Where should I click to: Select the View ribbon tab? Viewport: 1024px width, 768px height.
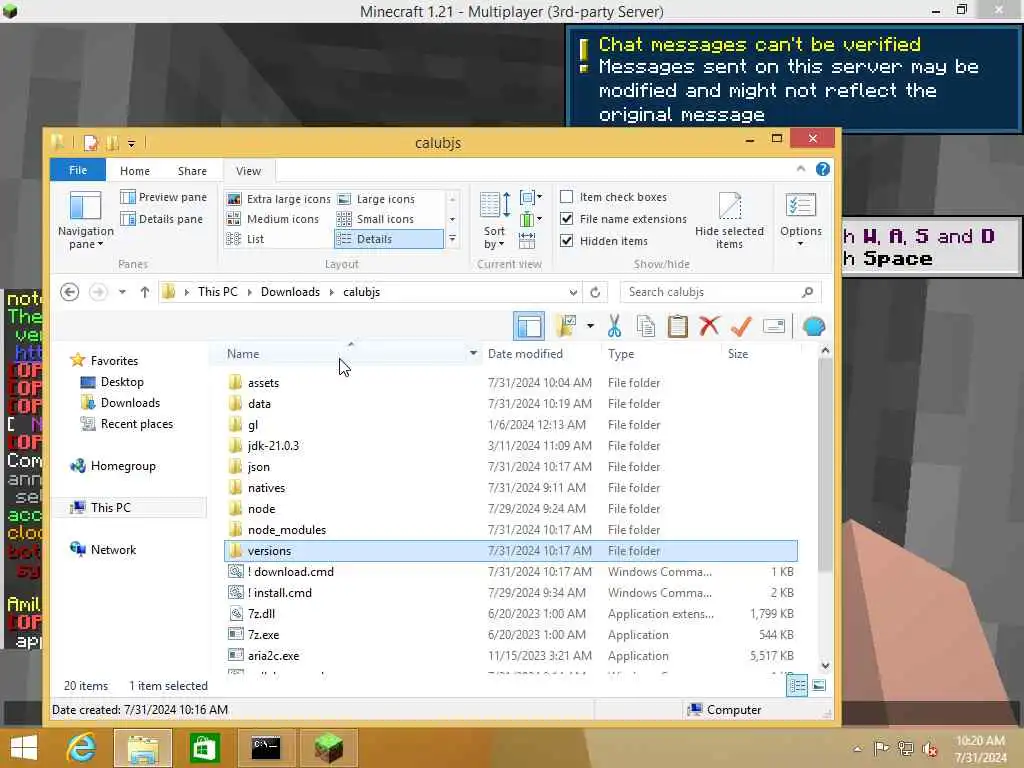pos(248,170)
